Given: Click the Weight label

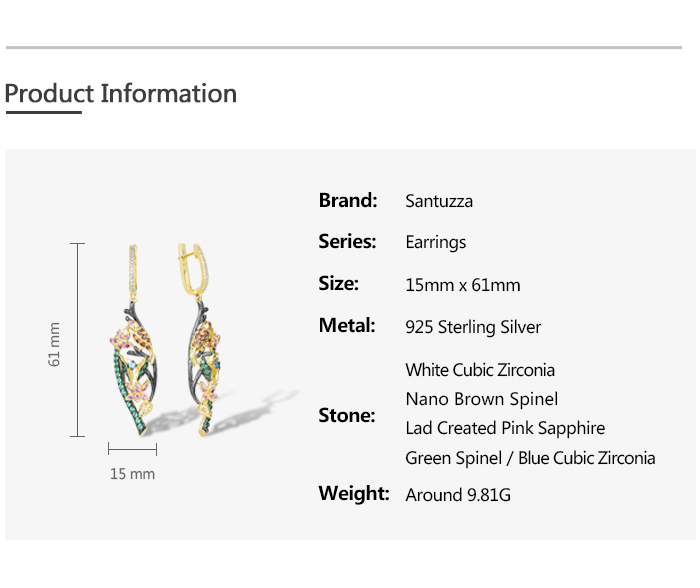Looking at the screenshot, I should click(x=353, y=494).
